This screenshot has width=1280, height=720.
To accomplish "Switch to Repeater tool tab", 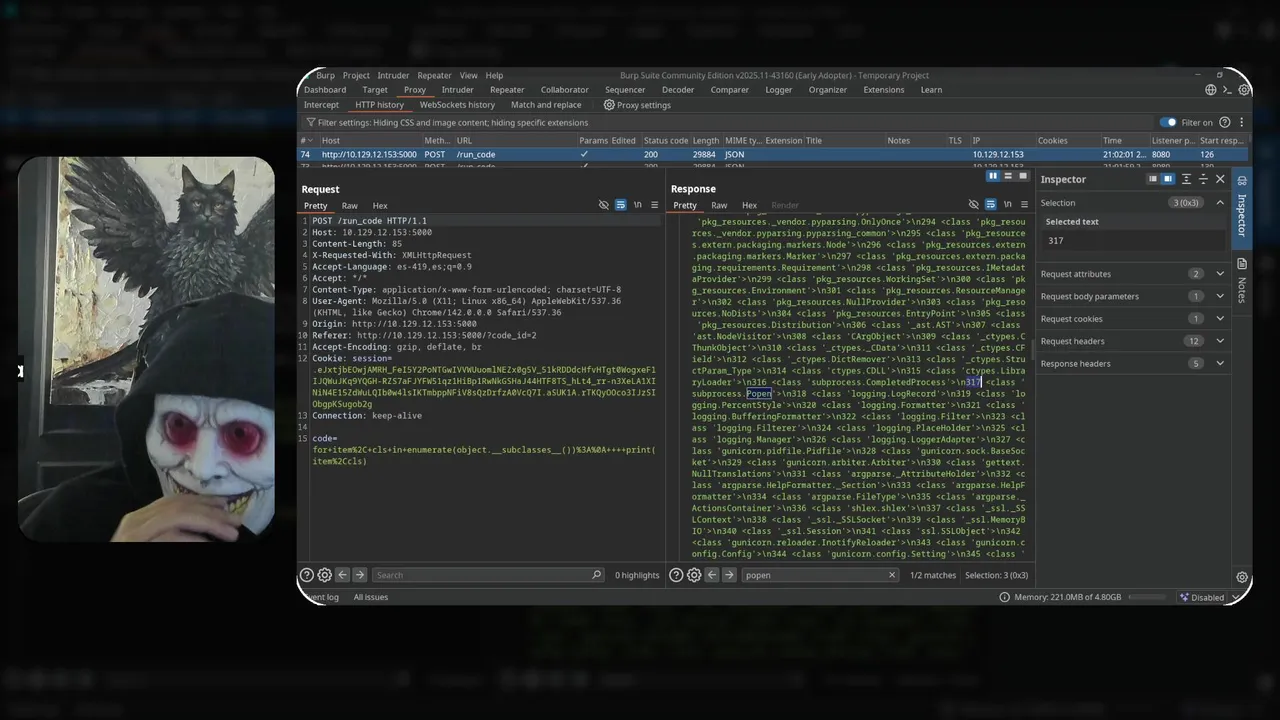I will (x=507, y=90).
